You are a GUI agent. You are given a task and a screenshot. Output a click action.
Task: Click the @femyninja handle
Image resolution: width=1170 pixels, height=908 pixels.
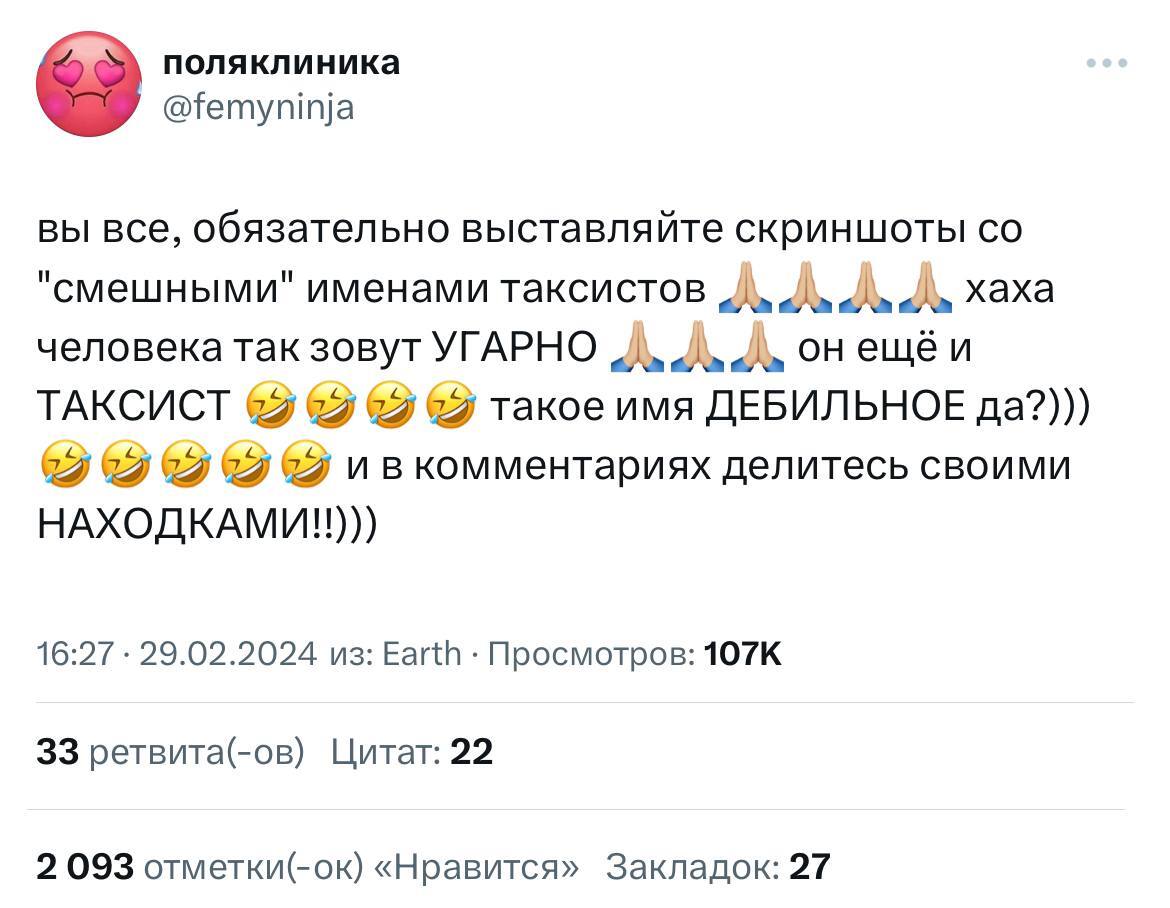[x=258, y=107]
